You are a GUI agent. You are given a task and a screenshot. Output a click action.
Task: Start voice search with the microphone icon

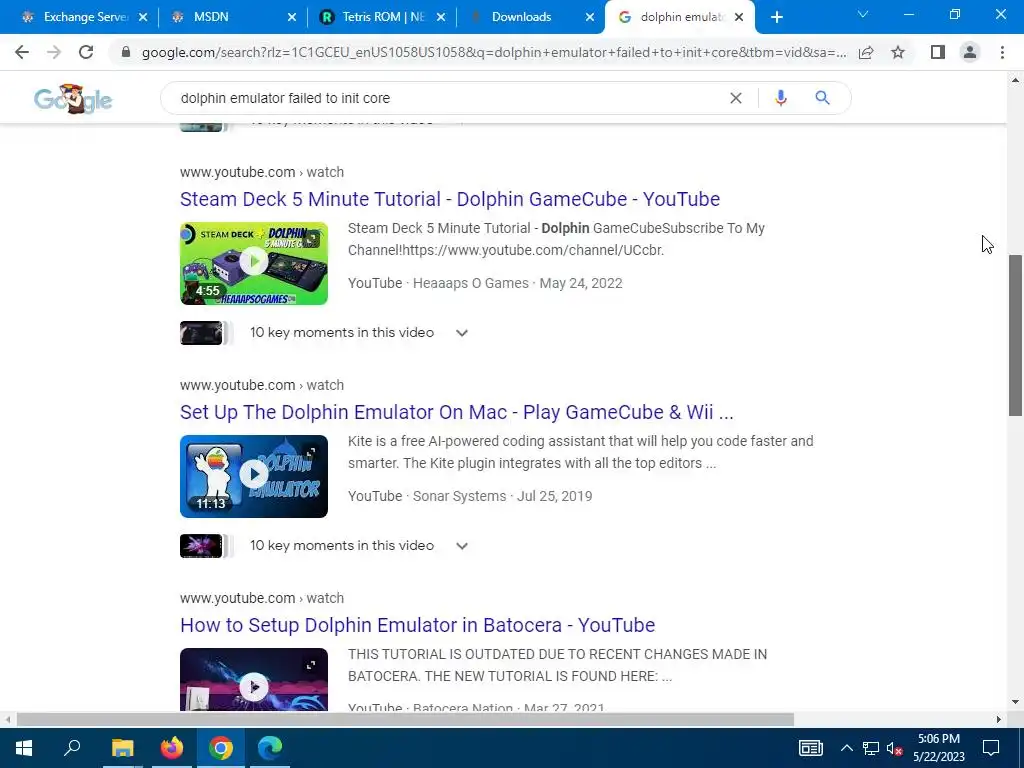tap(780, 98)
